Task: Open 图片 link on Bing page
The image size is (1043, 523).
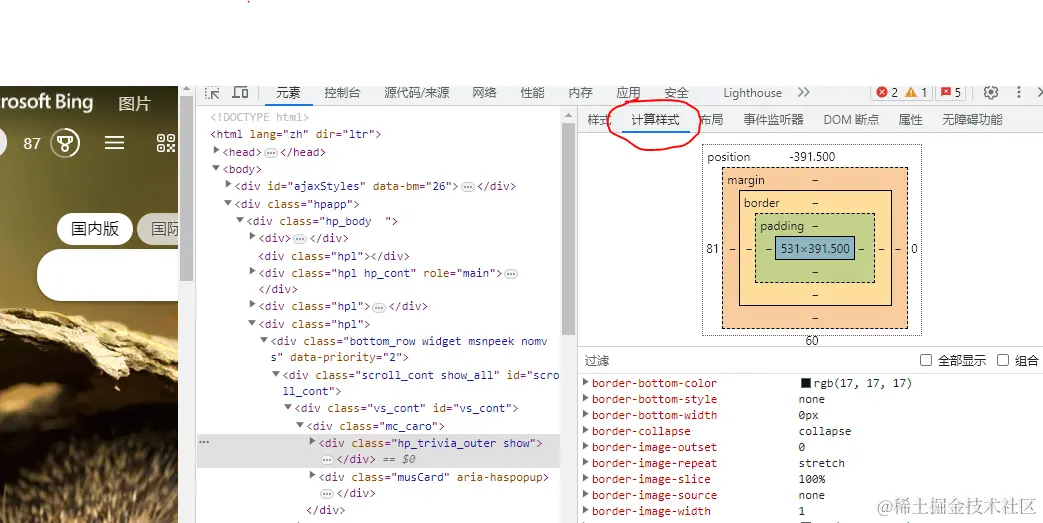Action: [x=134, y=103]
